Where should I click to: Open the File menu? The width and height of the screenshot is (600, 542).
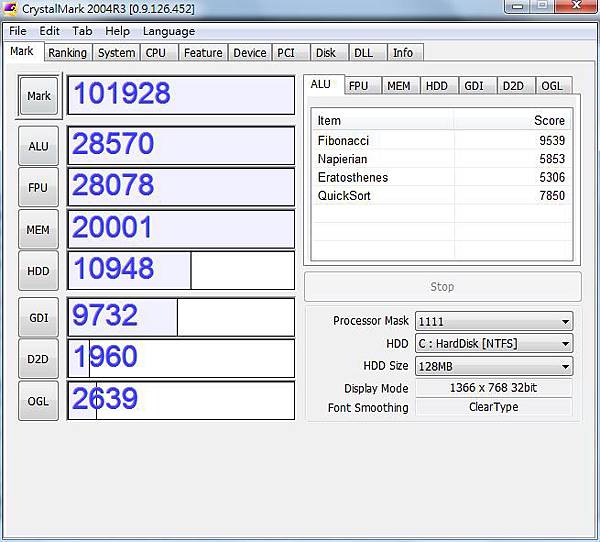18,31
